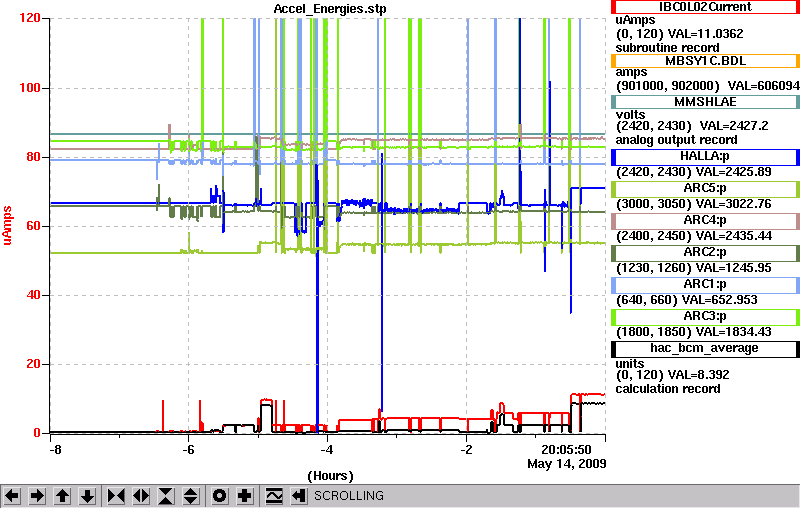
Task: Click the (Hours) x-axis label
Action: click(331, 476)
